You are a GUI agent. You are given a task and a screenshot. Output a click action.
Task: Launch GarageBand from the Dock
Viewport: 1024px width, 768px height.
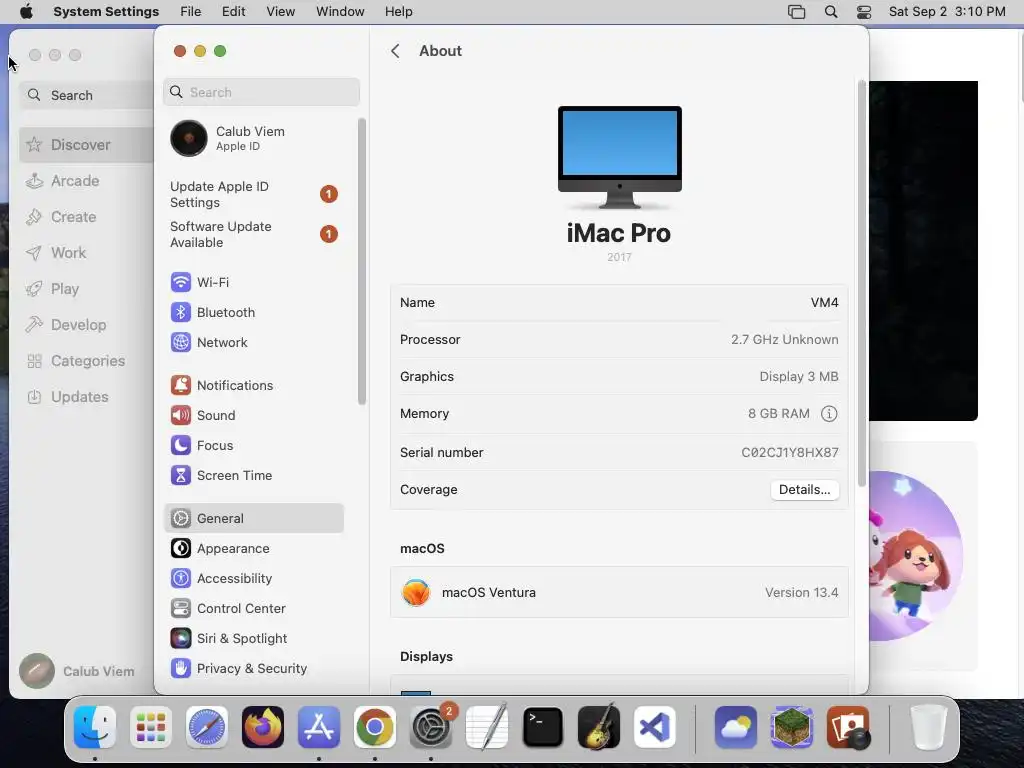click(599, 727)
